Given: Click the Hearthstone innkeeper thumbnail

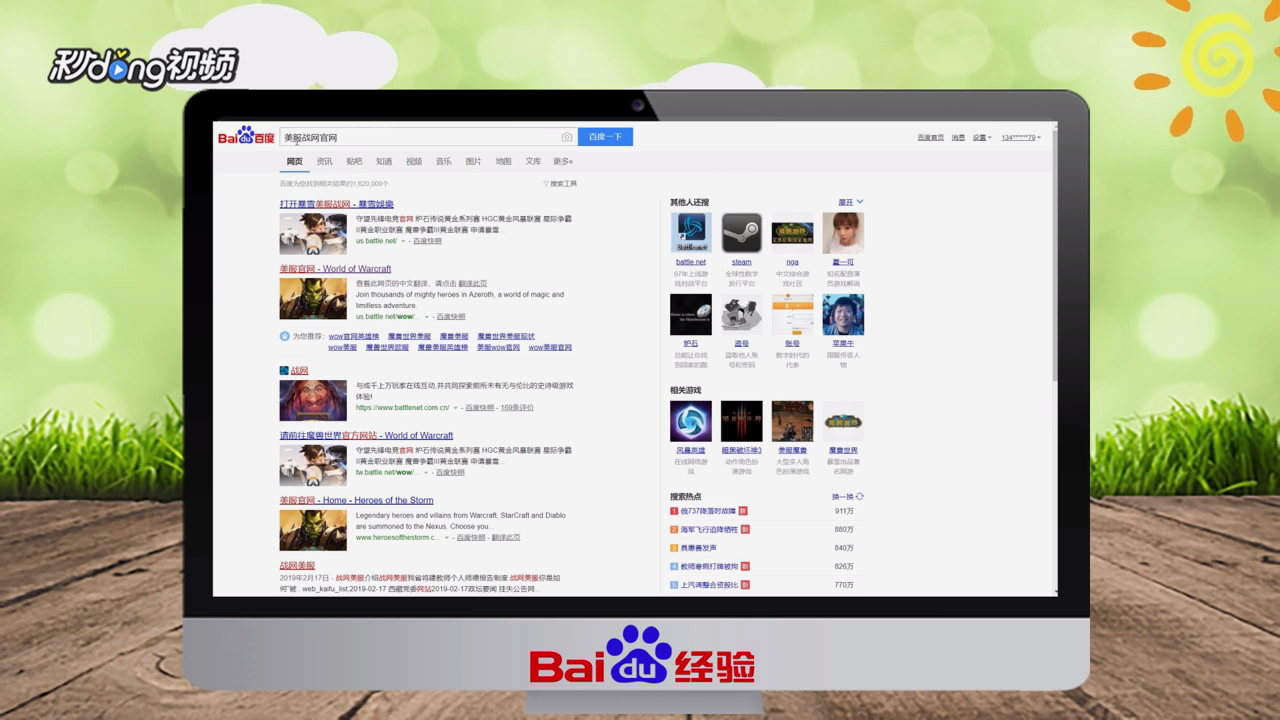Looking at the screenshot, I should tap(313, 400).
